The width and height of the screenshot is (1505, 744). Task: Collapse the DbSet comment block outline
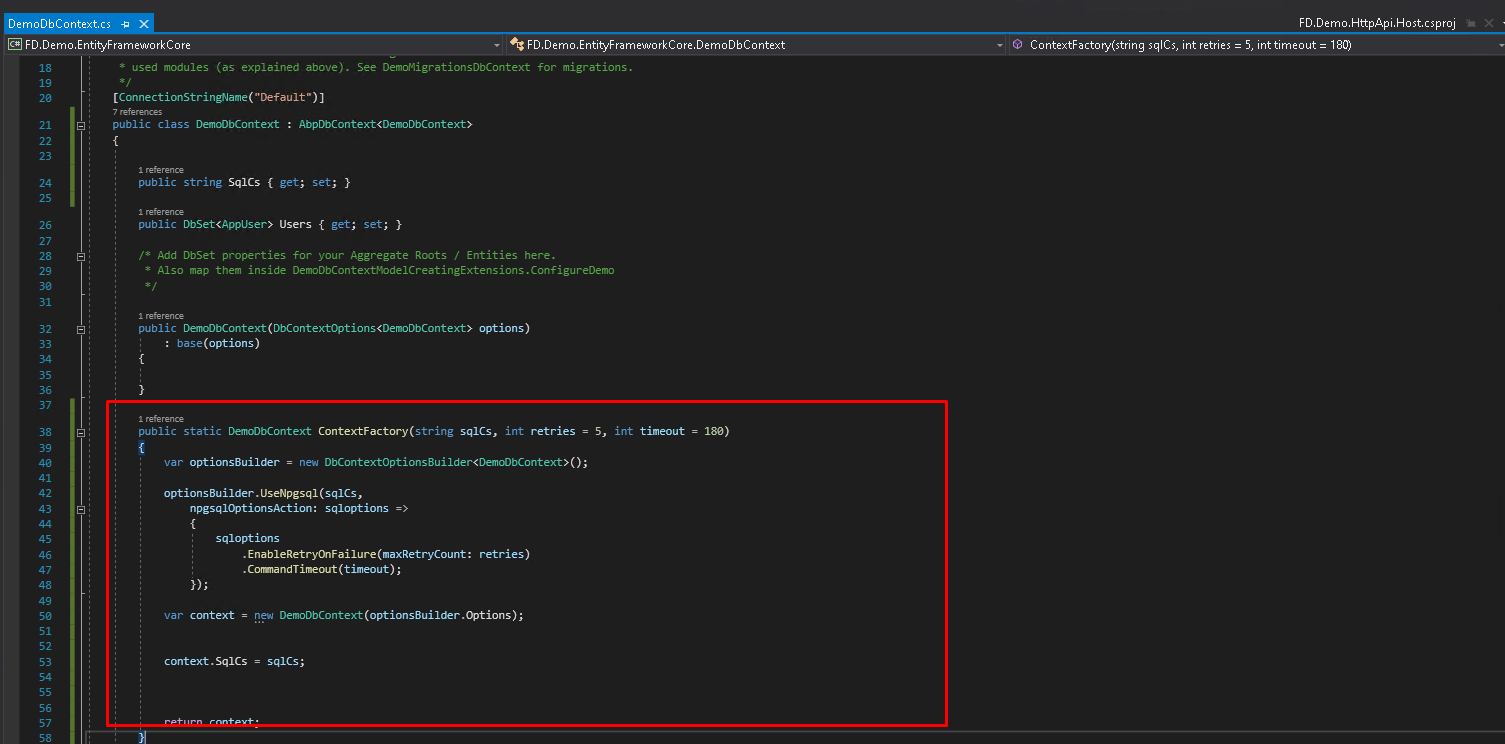(x=81, y=256)
